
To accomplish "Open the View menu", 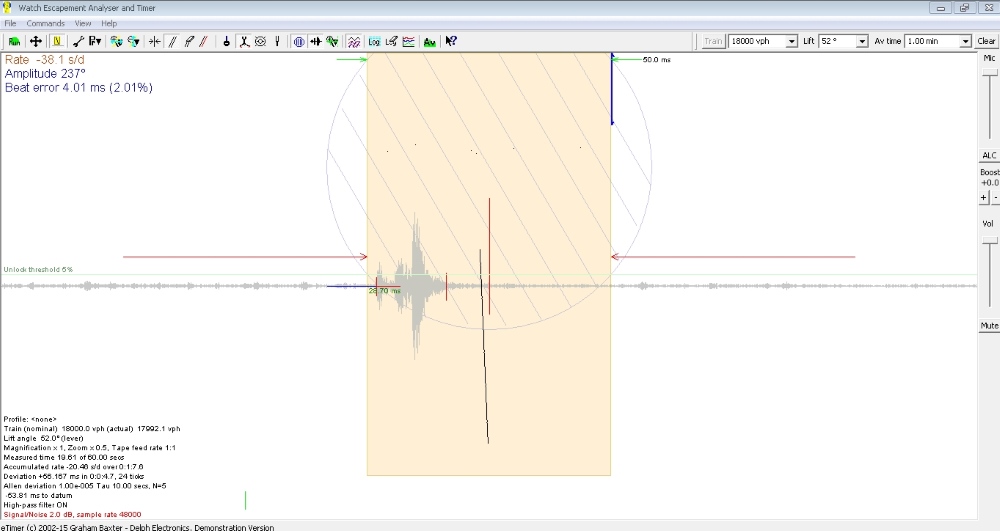I will 82,23.
